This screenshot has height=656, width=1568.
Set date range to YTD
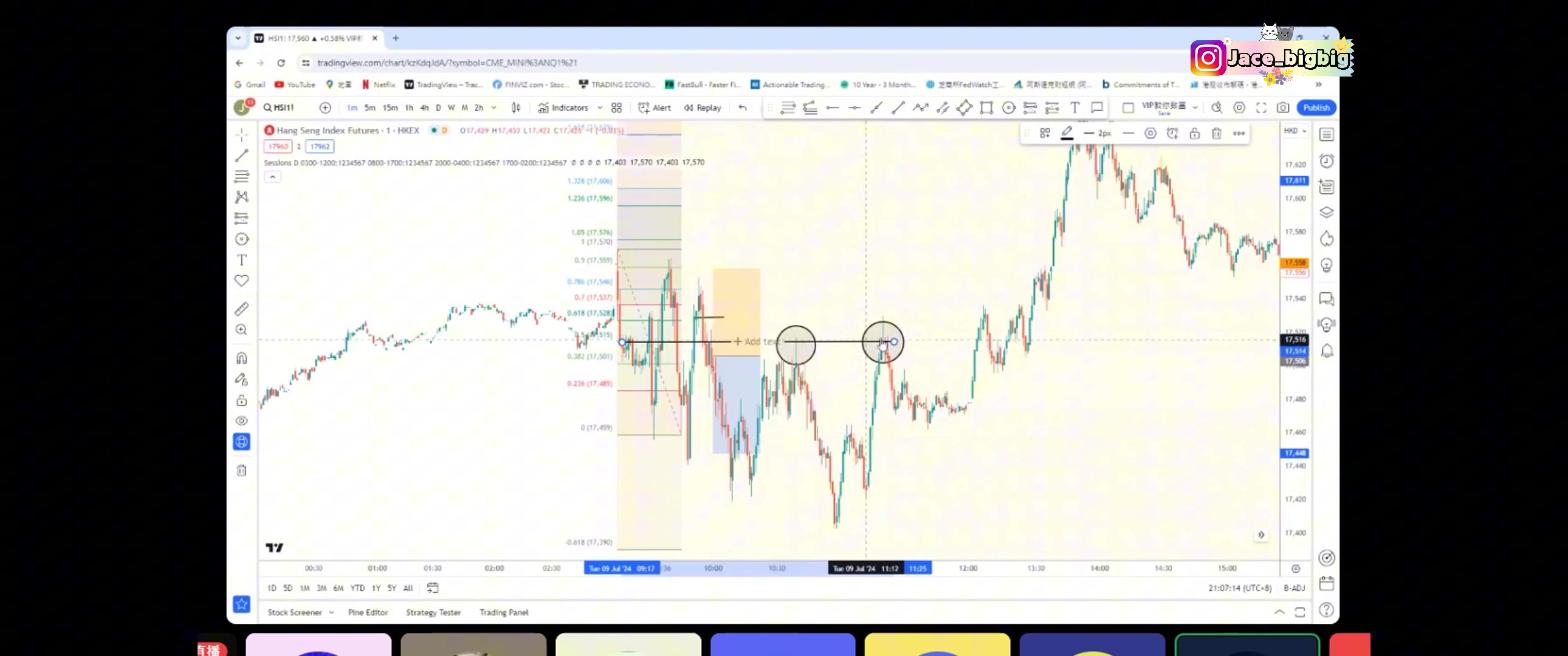[x=357, y=588]
